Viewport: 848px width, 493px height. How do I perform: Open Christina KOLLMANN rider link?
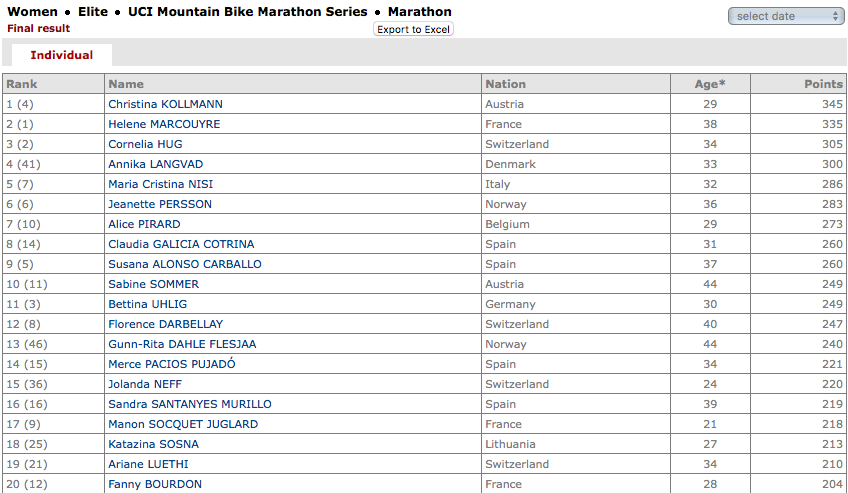click(165, 104)
